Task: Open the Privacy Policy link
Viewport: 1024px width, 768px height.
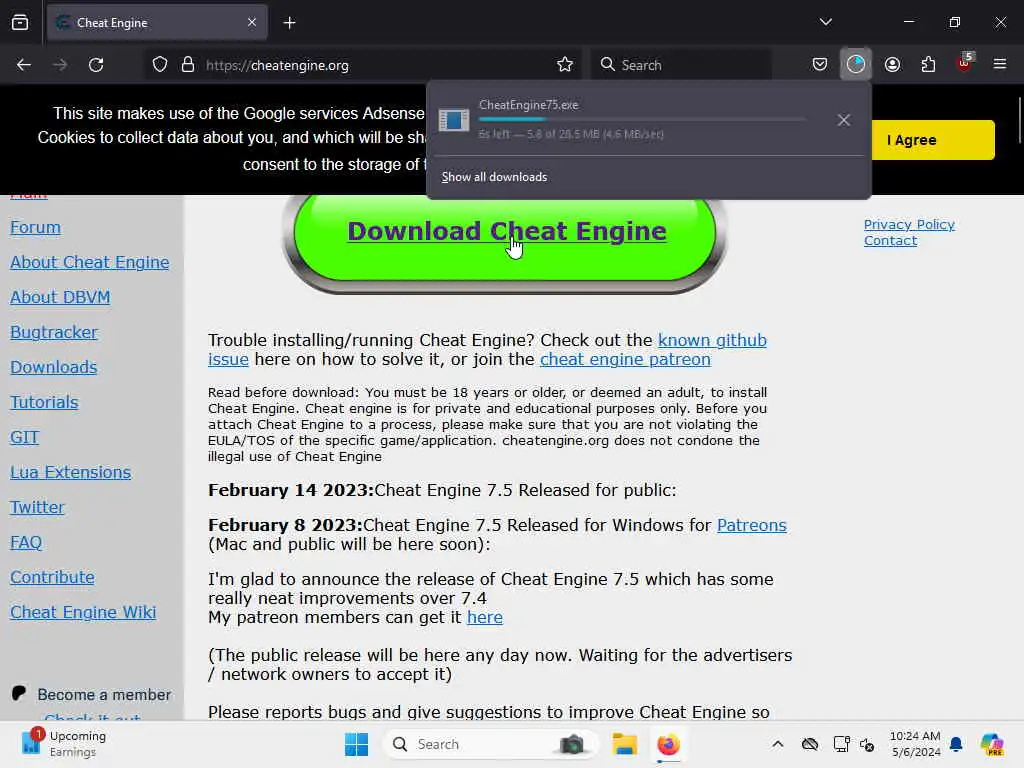Action: coord(909,225)
